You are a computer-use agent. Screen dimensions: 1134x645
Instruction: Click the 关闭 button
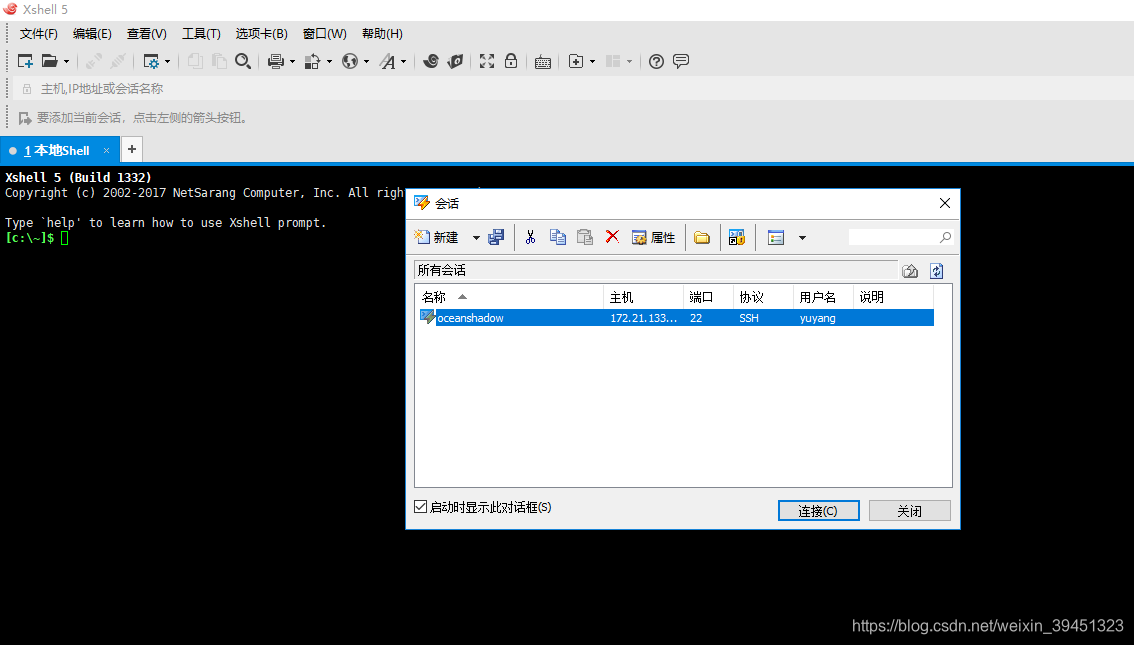tap(909, 511)
